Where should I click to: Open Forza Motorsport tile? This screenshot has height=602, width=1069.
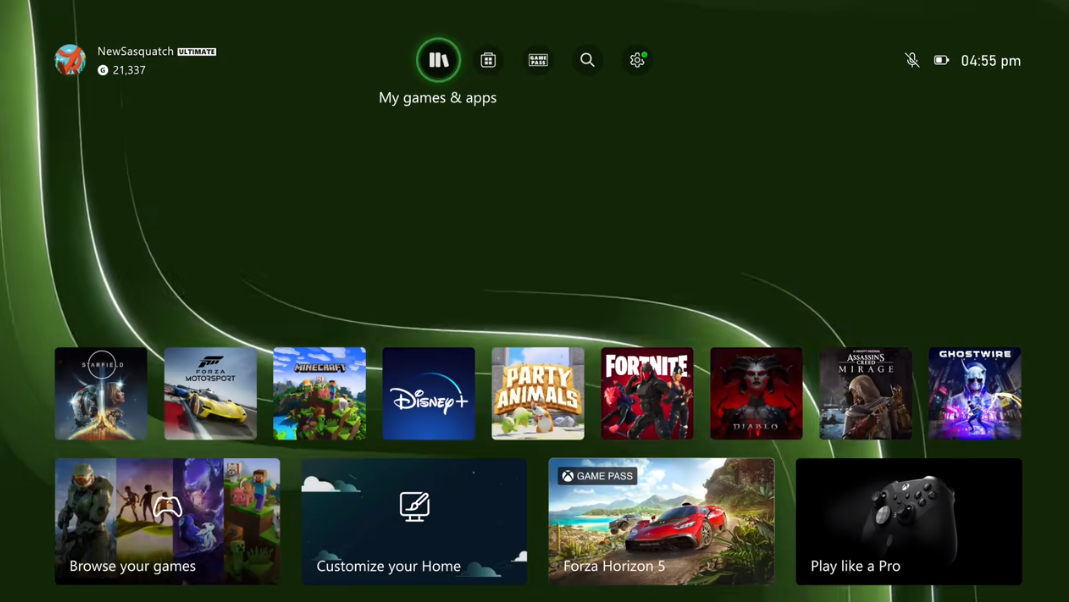[210, 393]
